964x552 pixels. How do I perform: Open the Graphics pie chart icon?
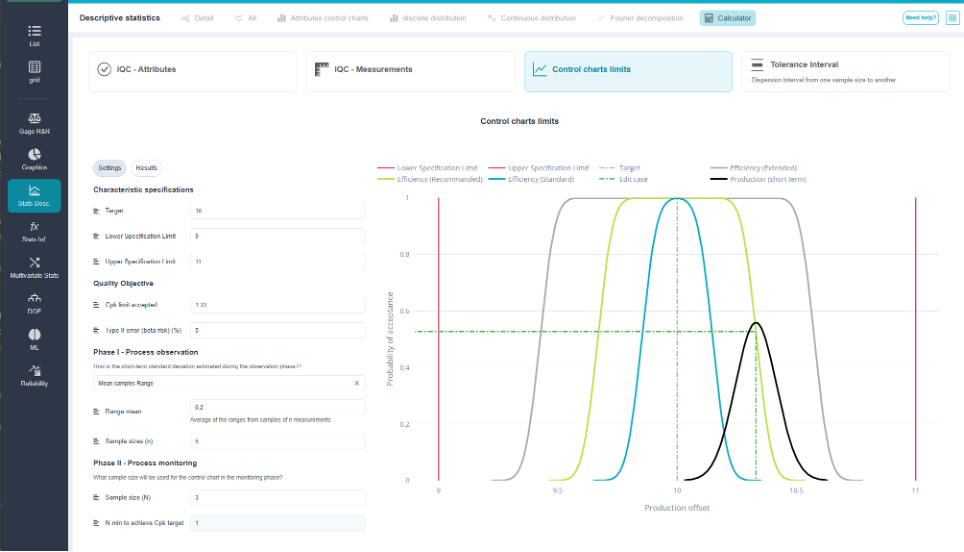pyautogui.click(x=34, y=159)
